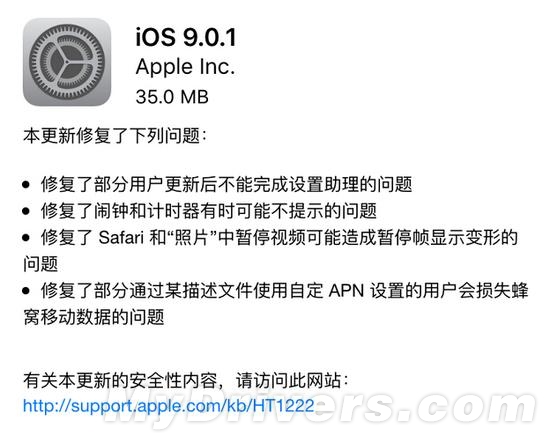Click the bullet about 闹钟和计时器 issue
Screen dimensions: 550x443
pyautogui.click(x=209, y=210)
